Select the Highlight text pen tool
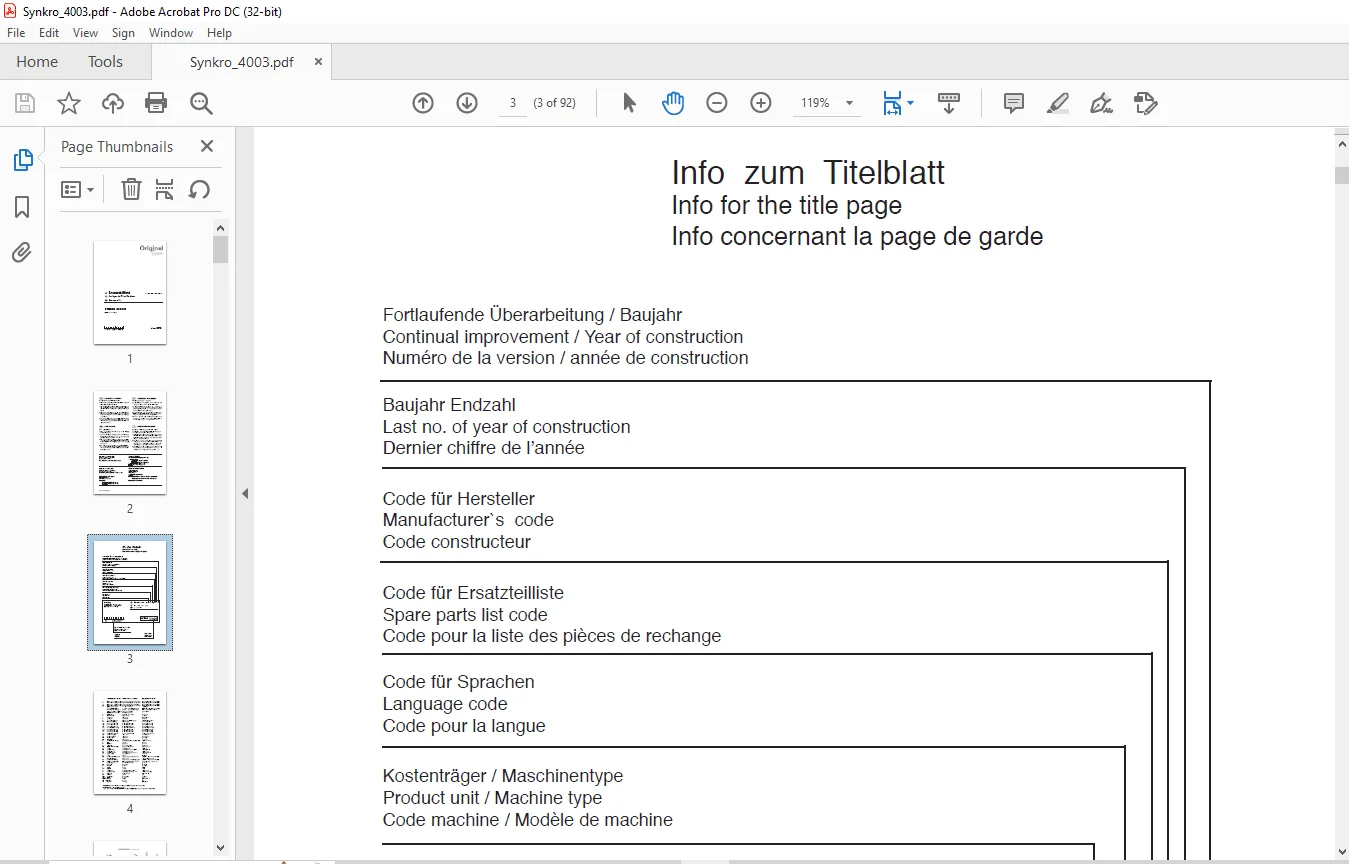1349x864 pixels. pos(1058,103)
